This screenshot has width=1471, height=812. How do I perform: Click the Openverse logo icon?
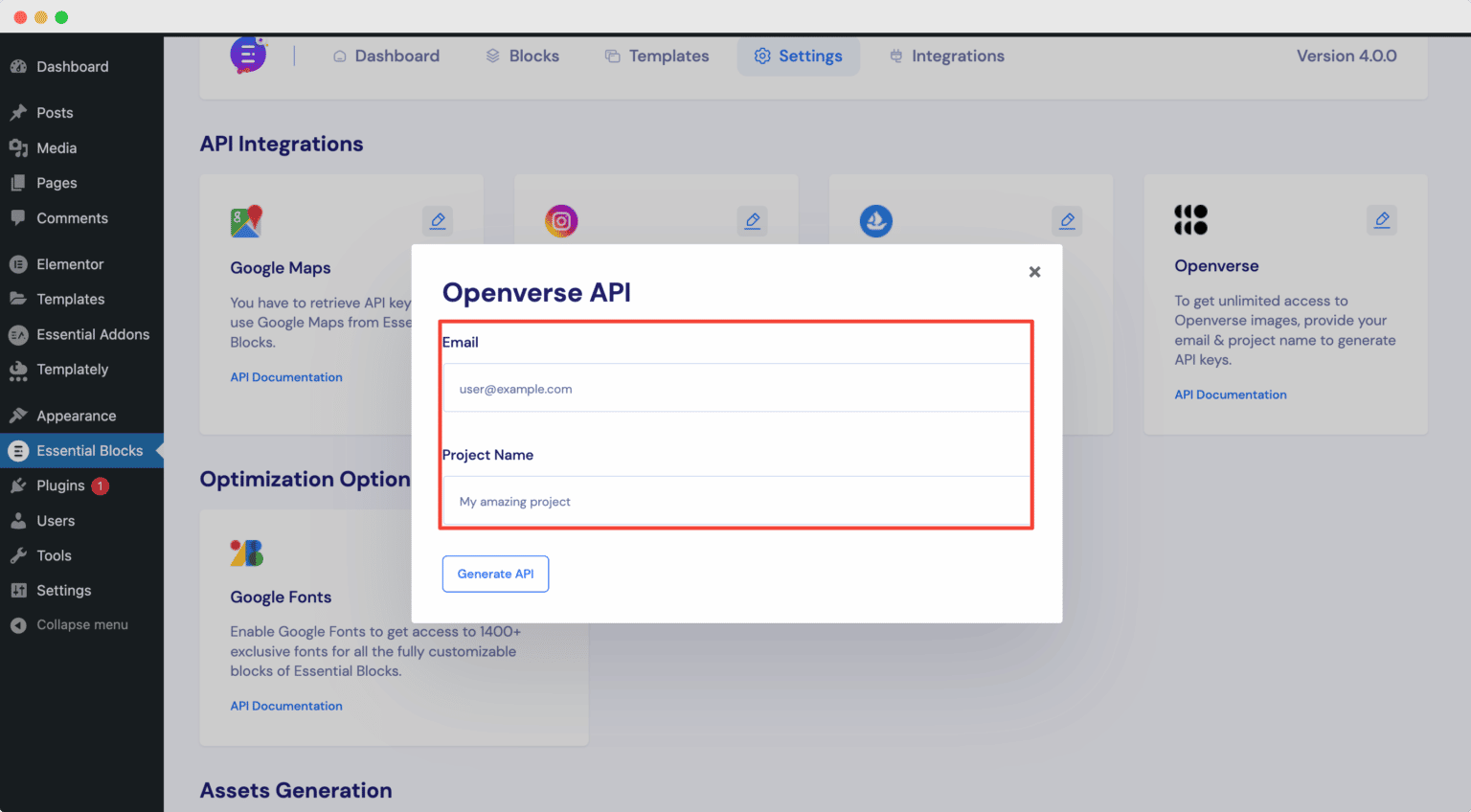coord(1190,219)
